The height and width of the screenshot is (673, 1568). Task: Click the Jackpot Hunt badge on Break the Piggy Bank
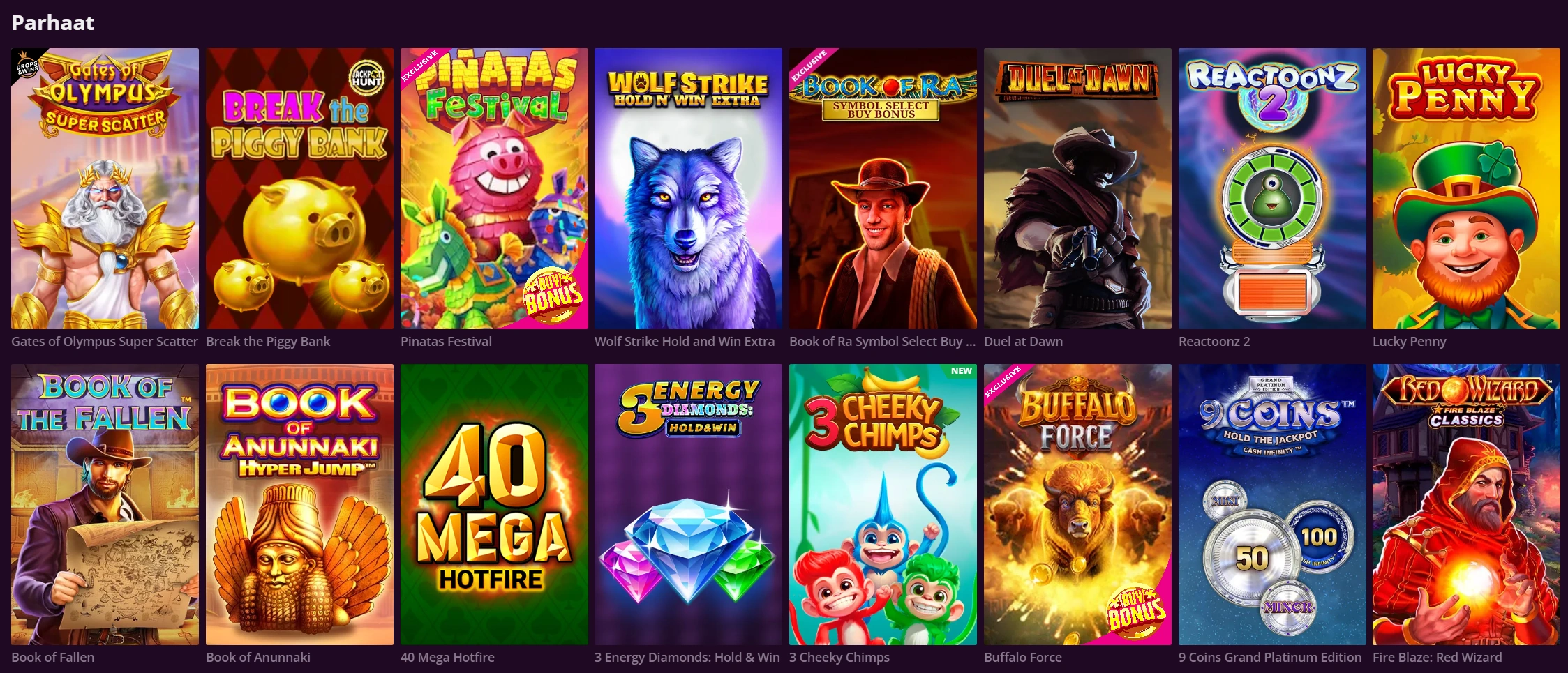pyautogui.click(x=366, y=77)
